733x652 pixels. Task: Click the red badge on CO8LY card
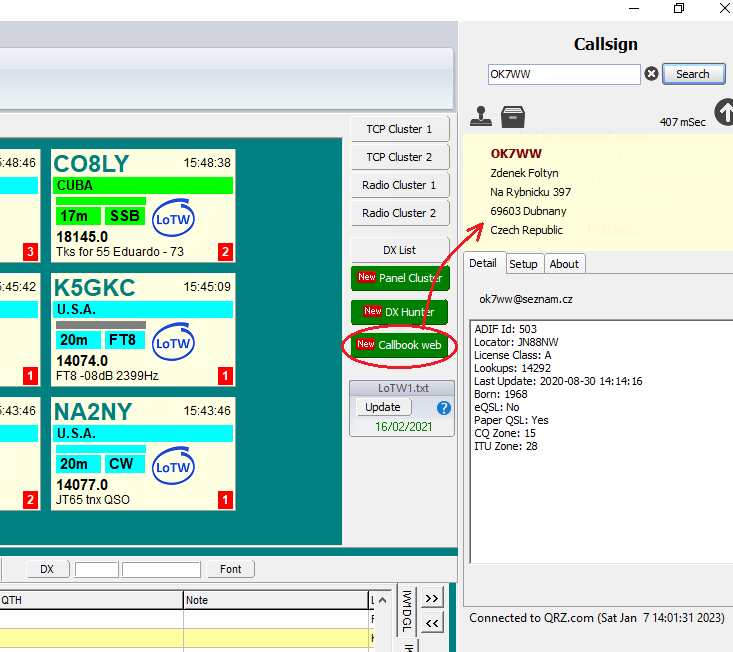click(225, 252)
